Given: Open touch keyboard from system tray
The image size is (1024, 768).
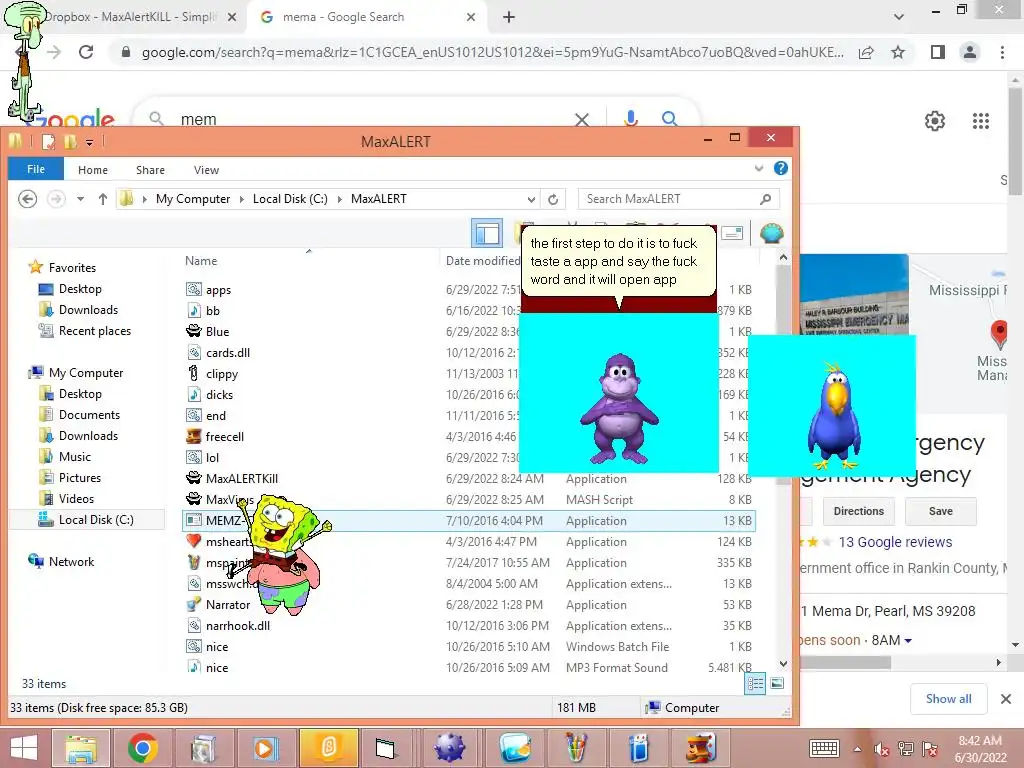Looking at the screenshot, I should pos(824,748).
